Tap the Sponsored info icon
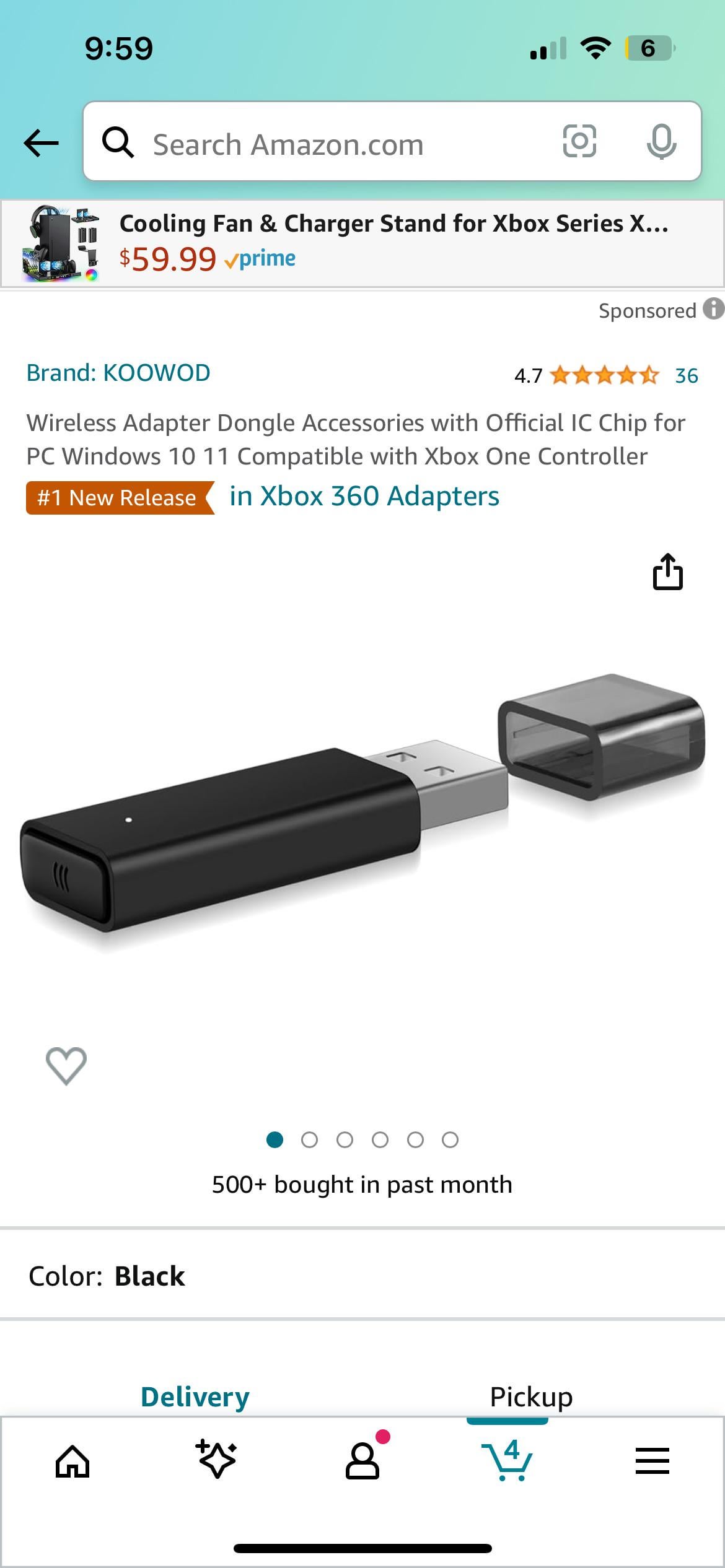Screen dimensions: 725x1568 pyautogui.click(x=714, y=308)
